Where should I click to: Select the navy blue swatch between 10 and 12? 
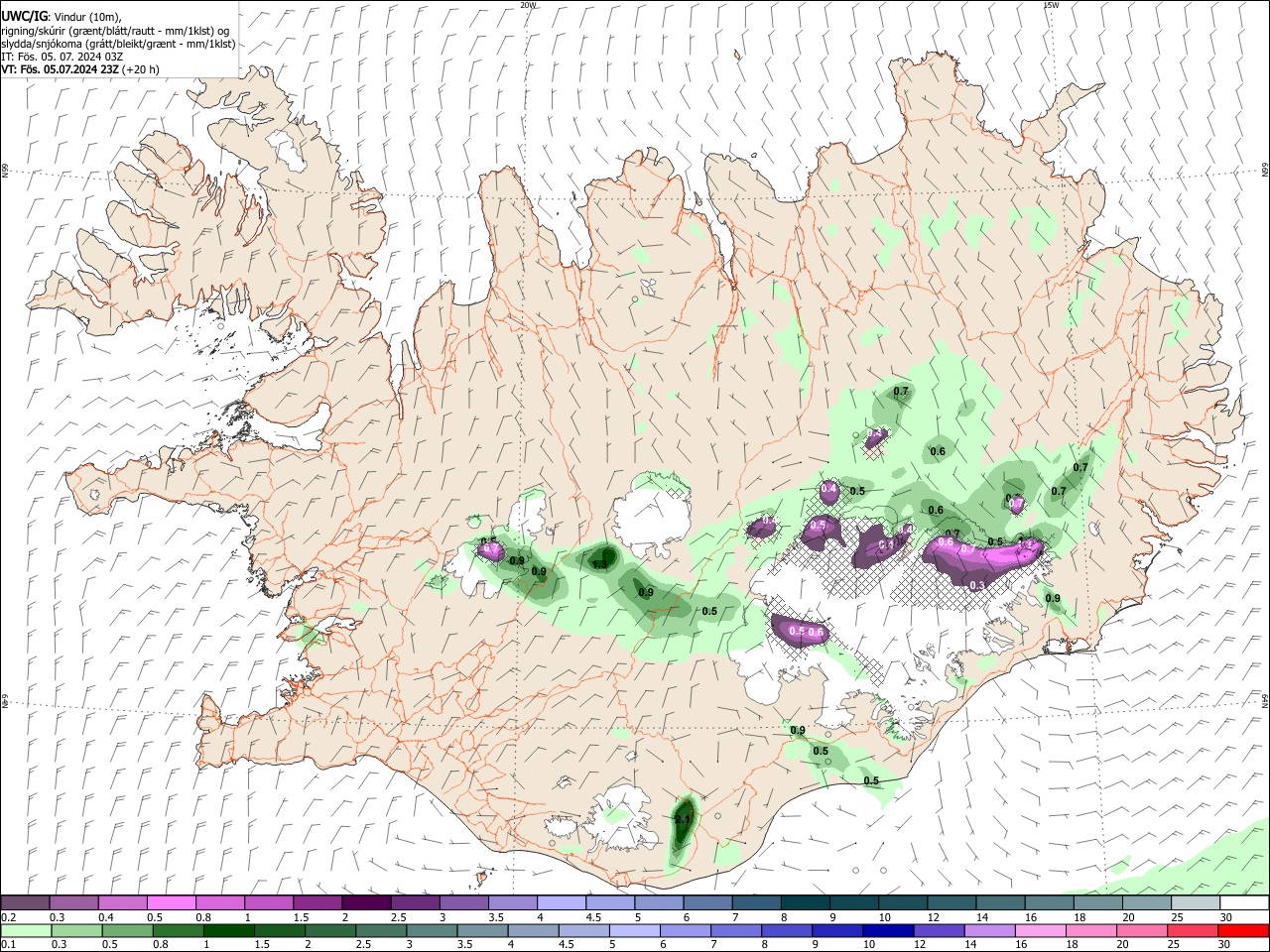point(886,930)
